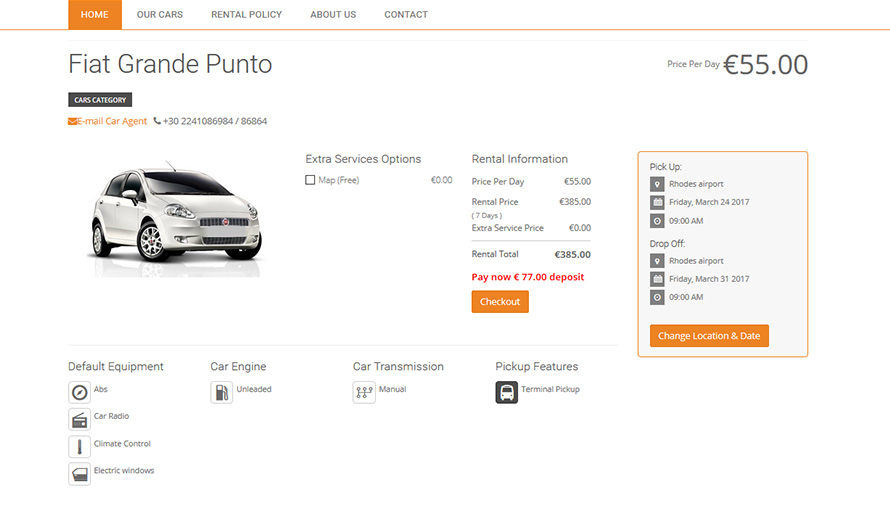890x523 pixels.
Task: Click the Electric windows icon
Action: coord(79,474)
